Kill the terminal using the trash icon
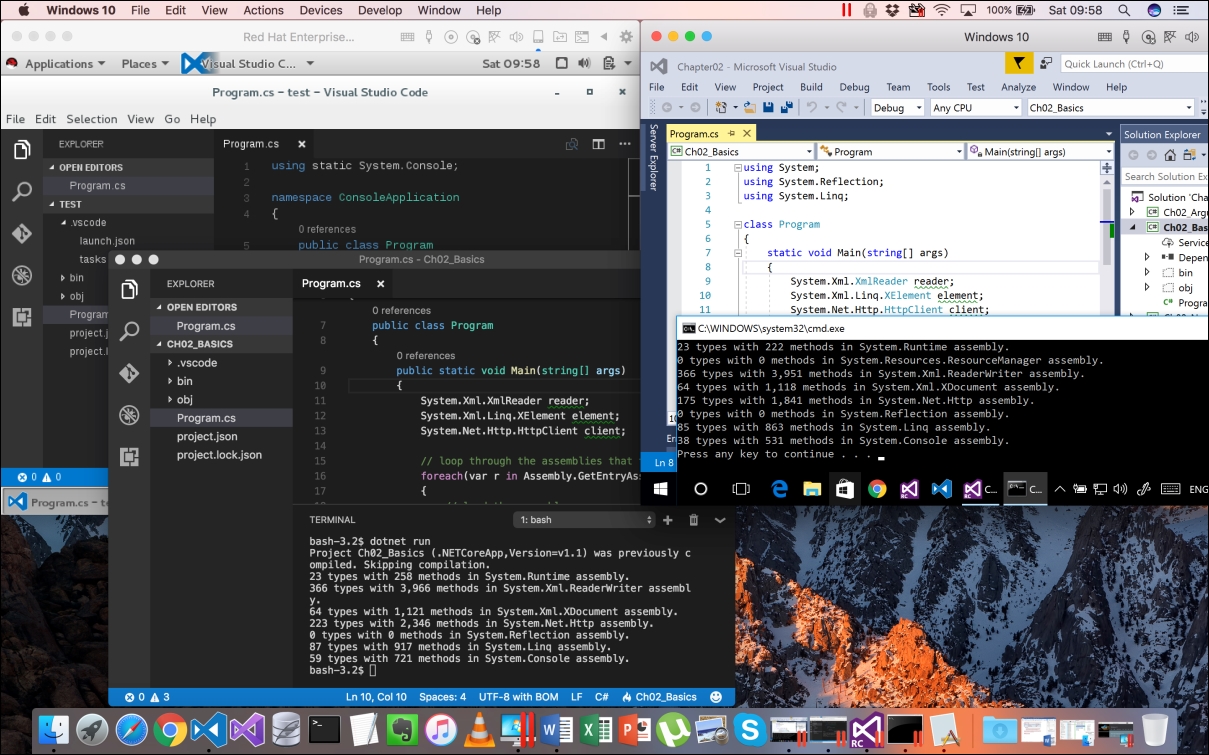Screen dimensions: 1209x755 [x=694, y=520]
